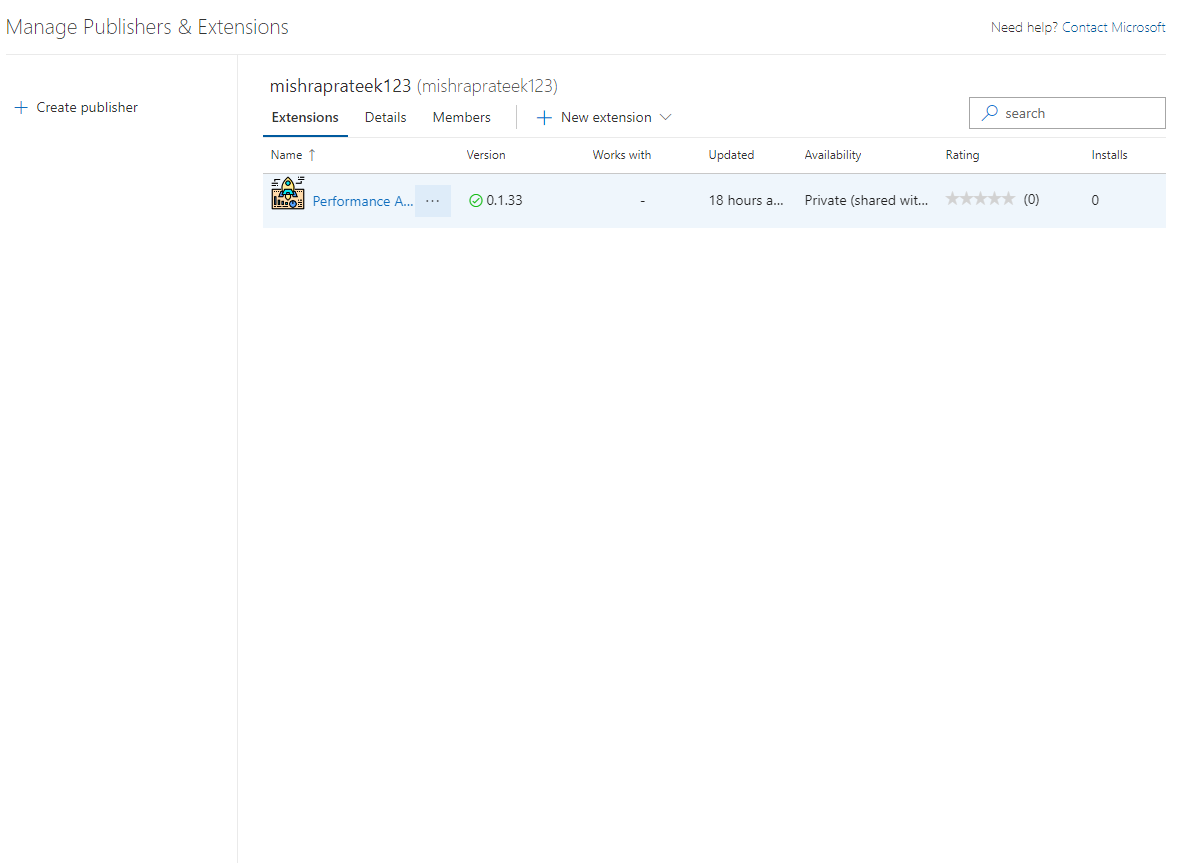
Task: Click the magnifier icon in search box
Action: [990, 113]
